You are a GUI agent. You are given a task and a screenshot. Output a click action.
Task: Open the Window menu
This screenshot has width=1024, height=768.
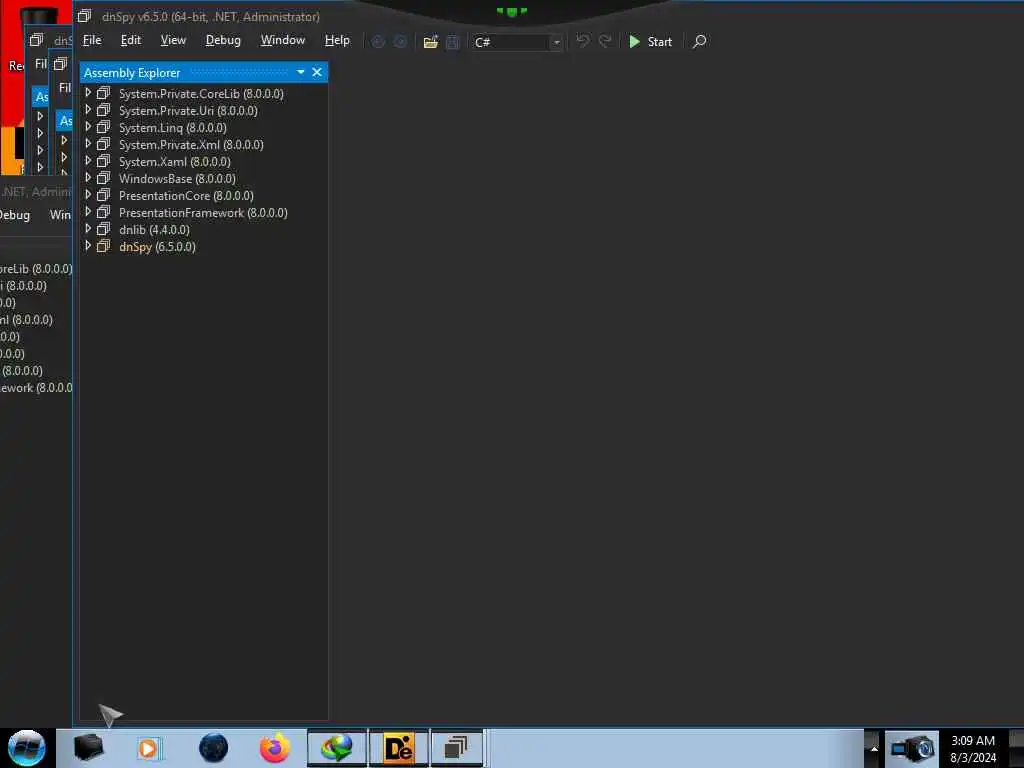pos(283,40)
